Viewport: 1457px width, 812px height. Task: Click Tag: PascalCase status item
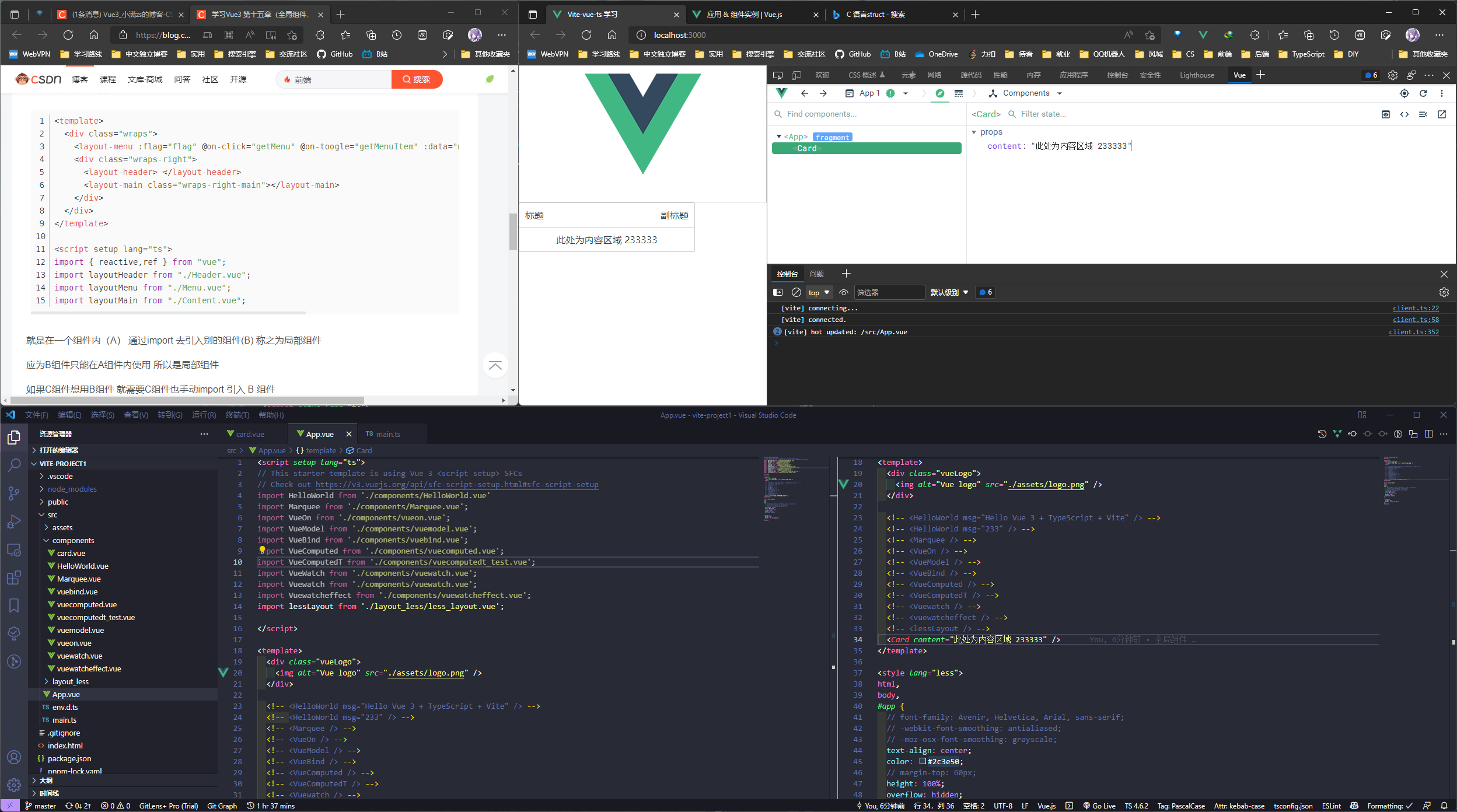1181,806
